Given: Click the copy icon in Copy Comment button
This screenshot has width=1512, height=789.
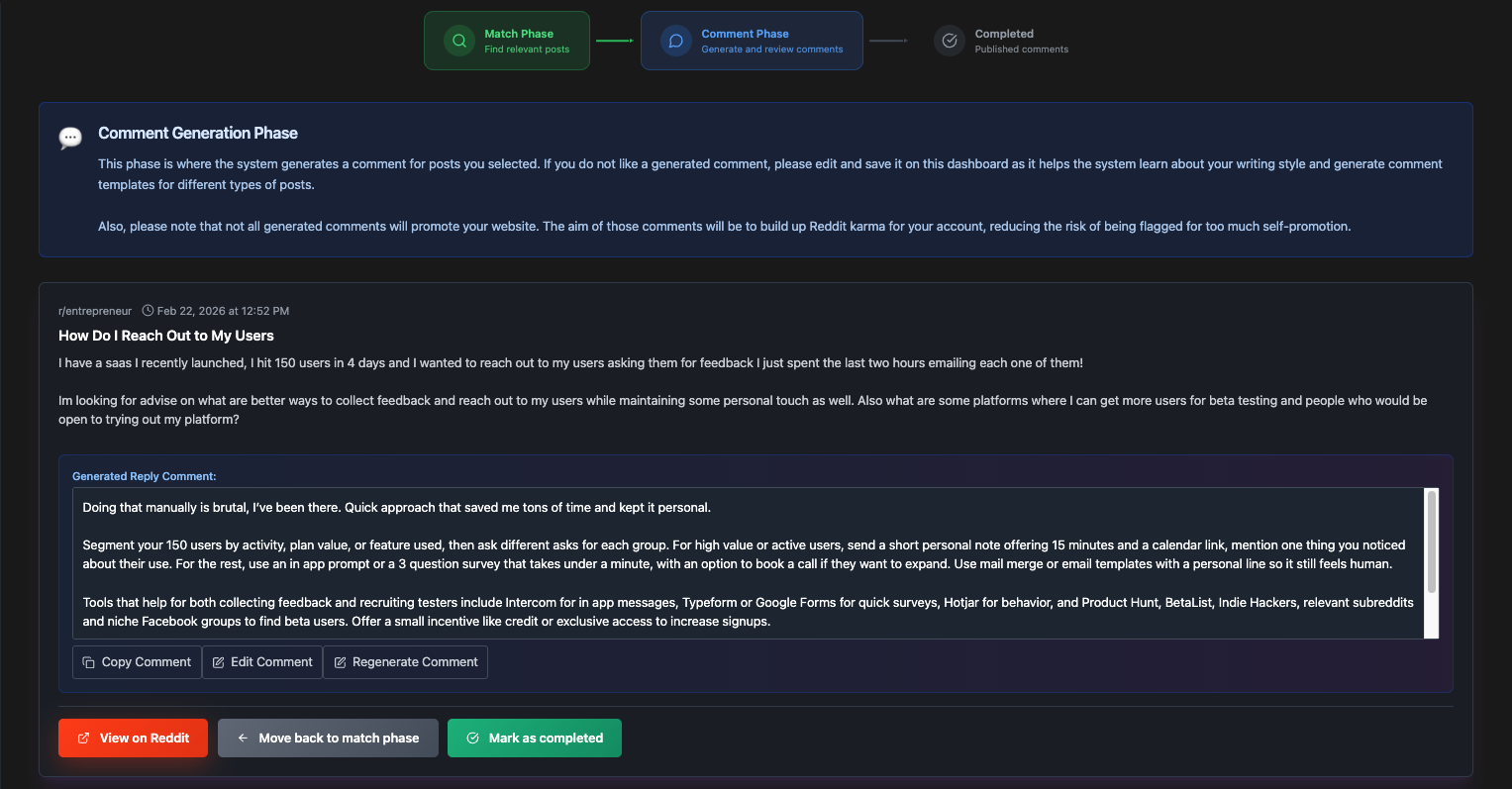Looking at the screenshot, I should (89, 662).
